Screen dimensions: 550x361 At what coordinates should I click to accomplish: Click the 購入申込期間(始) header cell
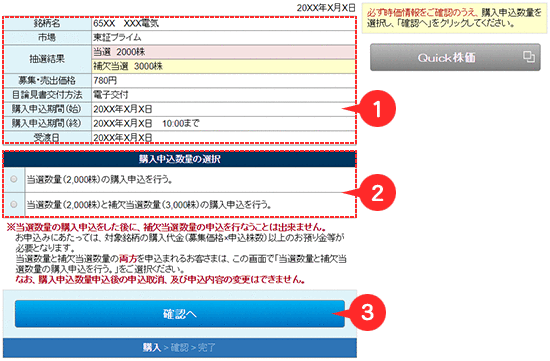(x=47, y=109)
